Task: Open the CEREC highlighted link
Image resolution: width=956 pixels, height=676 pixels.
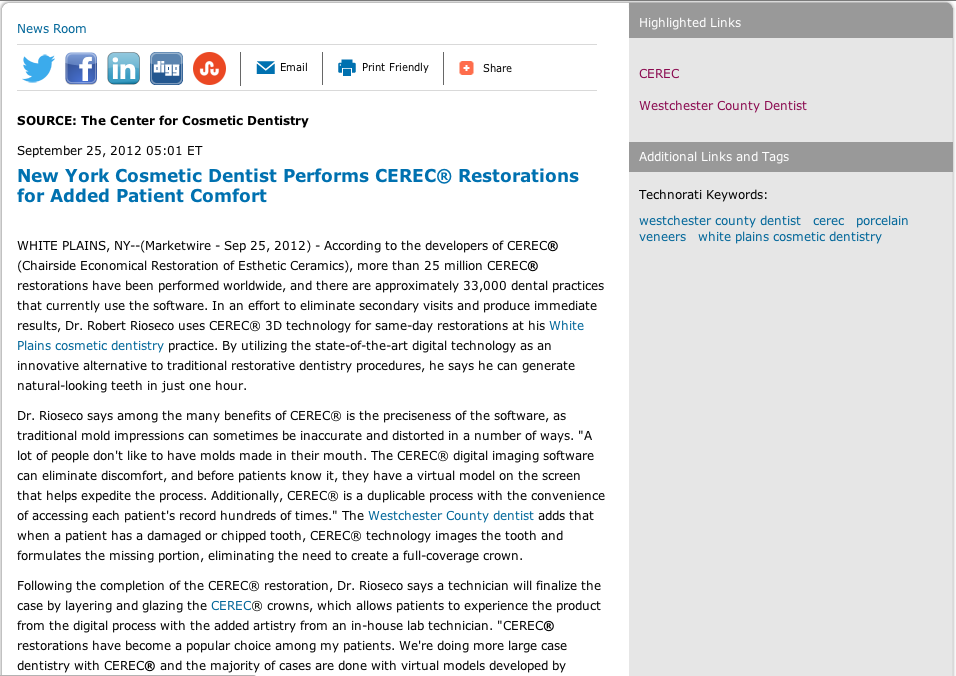Action: coord(659,74)
